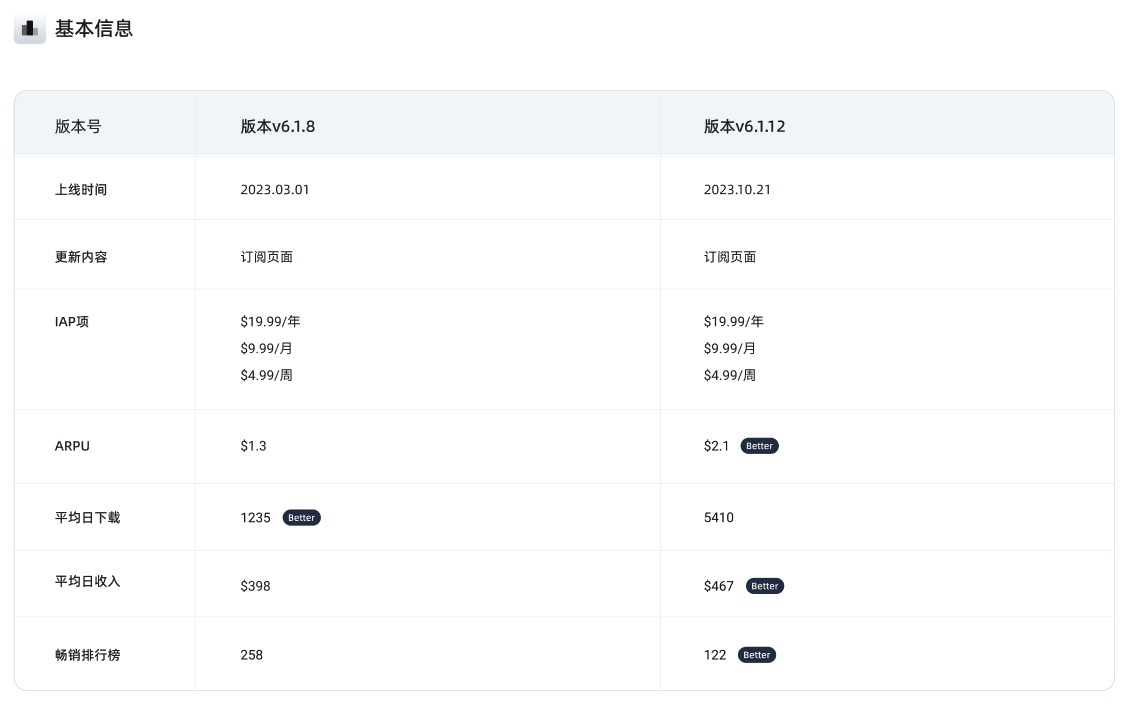The image size is (1132, 713).
Task: Click 订阅页面 under version v6.1.8
Action: click(x=266, y=257)
